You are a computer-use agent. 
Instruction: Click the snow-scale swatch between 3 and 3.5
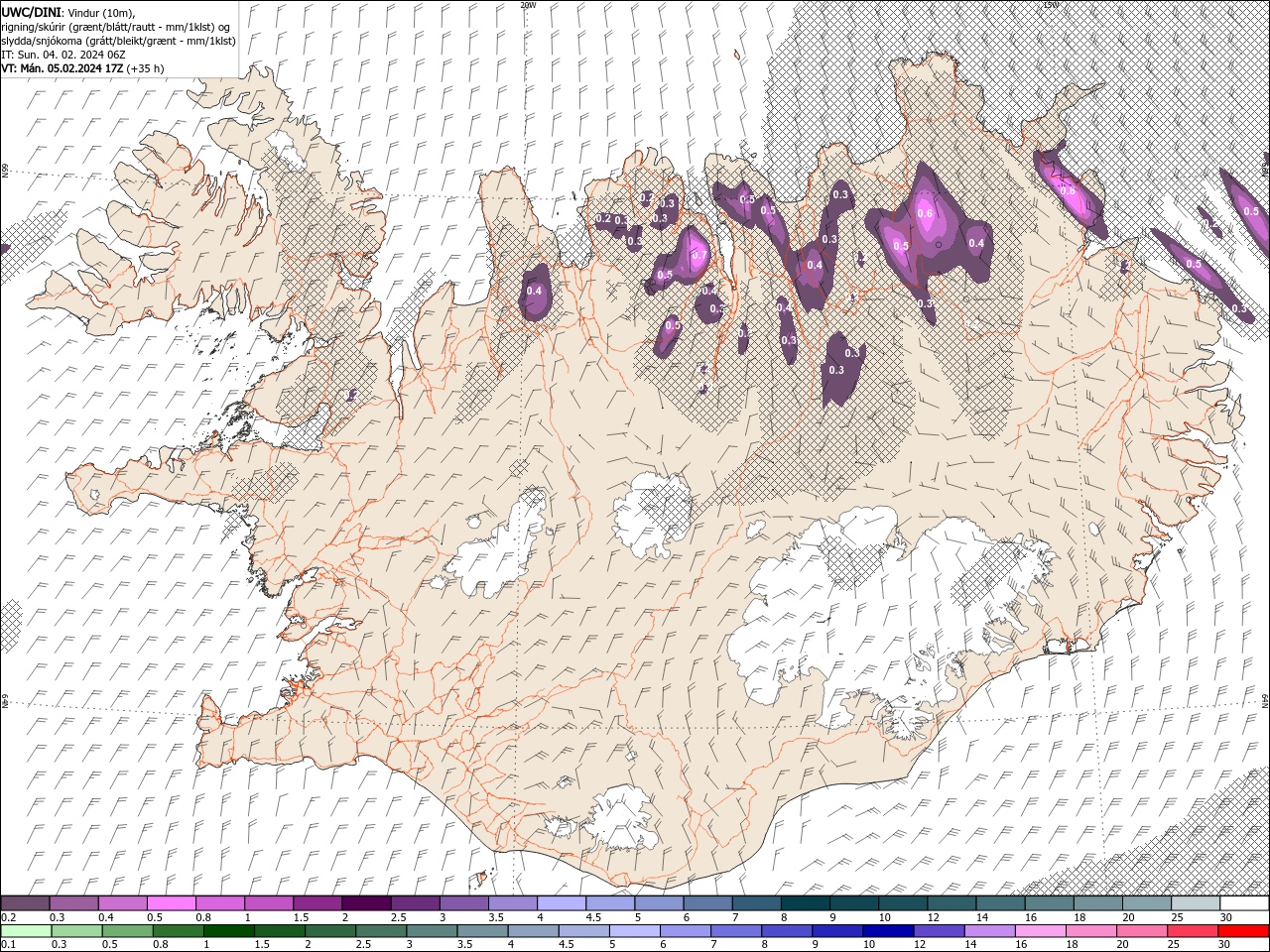click(x=464, y=903)
